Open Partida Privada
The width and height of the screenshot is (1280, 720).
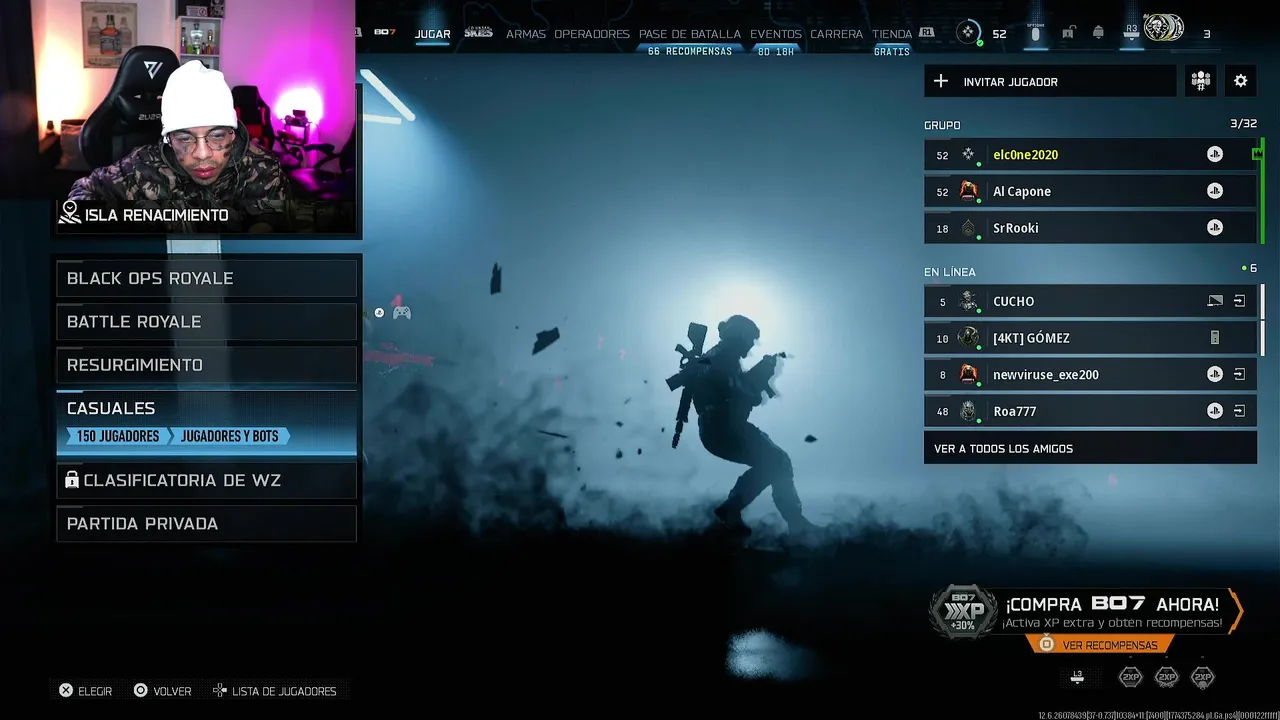206,523
